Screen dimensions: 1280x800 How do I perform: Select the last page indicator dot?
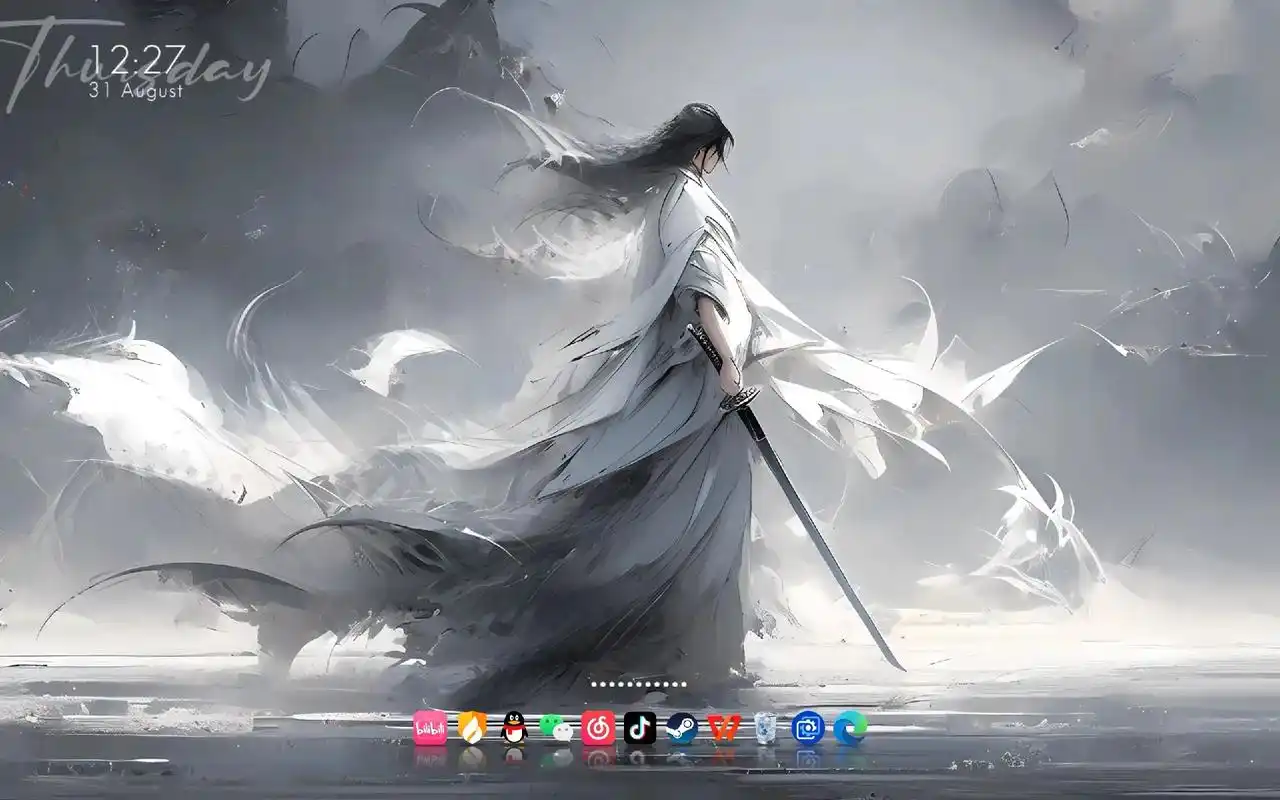pyautogui.click(x=685, y=685)
